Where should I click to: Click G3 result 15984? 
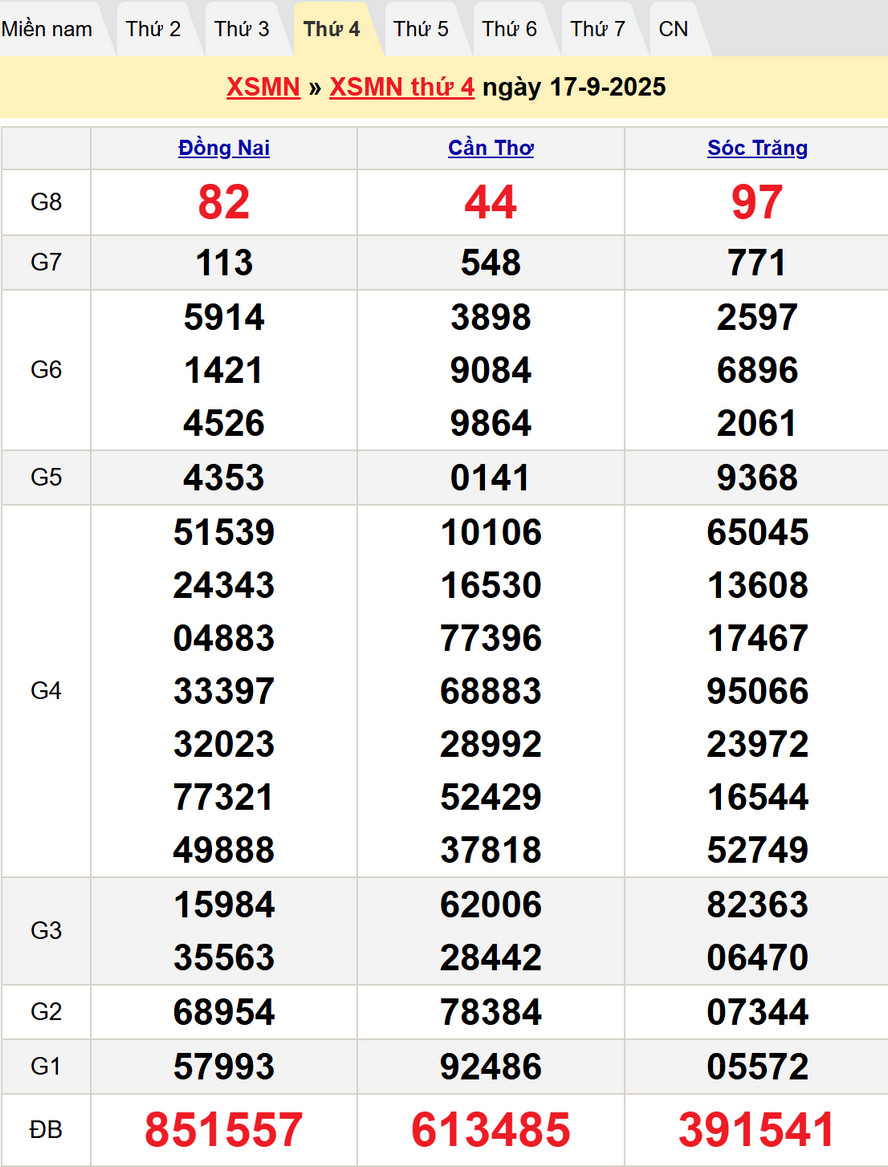(x=224, y=904)
